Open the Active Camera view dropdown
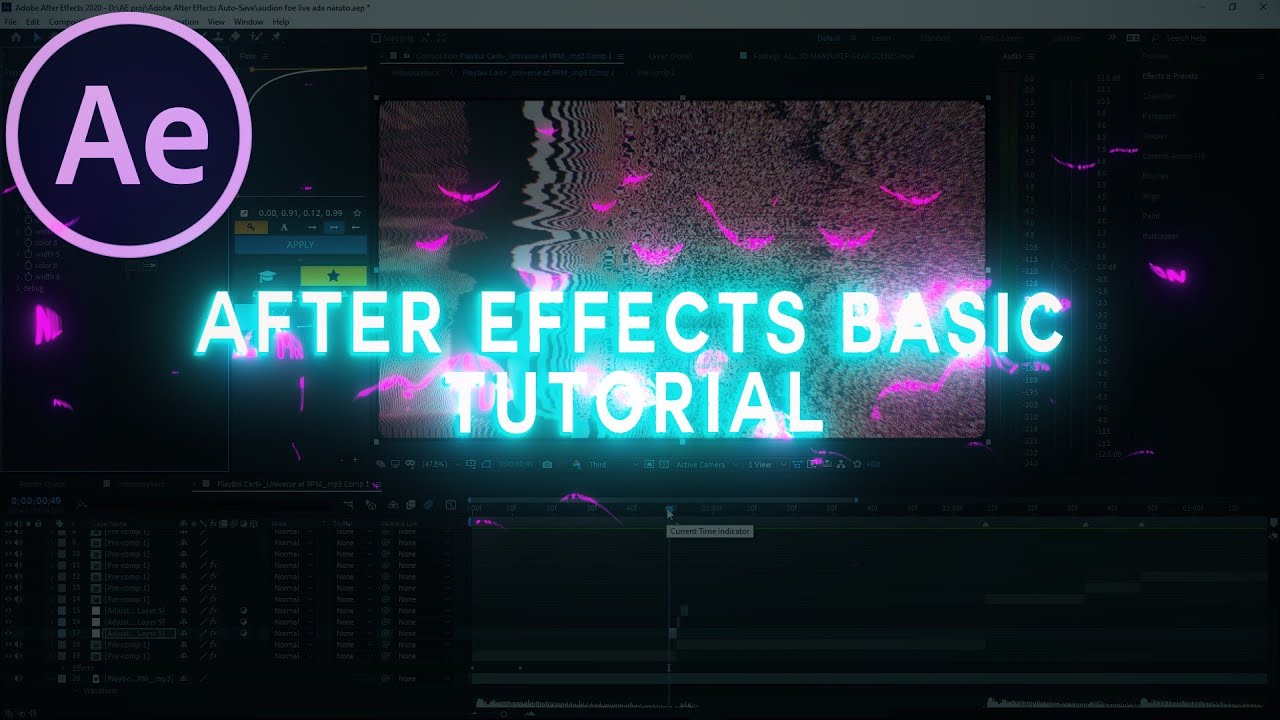This screenshot has height=720, width=1280. (706, 465)
